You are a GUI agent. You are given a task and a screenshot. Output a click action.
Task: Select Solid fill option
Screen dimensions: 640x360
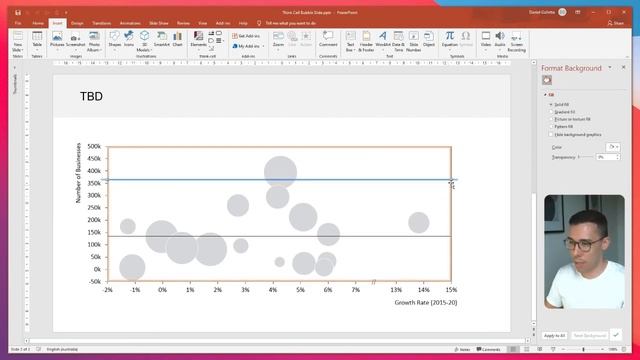pyautogui.click(x=559, y=104)
